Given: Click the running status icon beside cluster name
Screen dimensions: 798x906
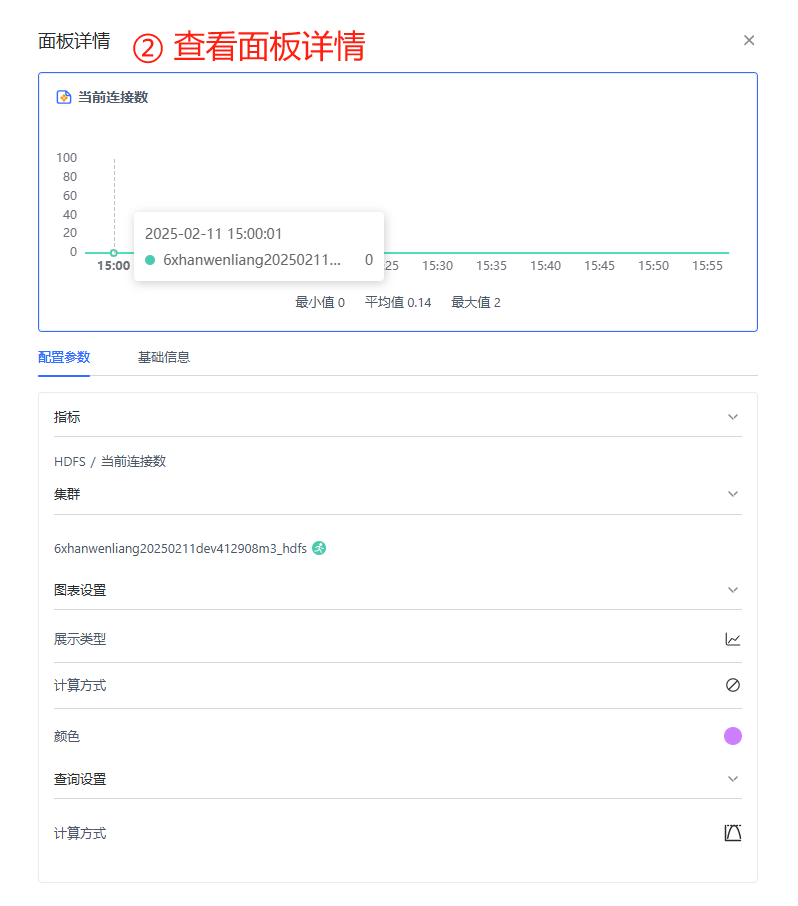Looking at the screenshot, I should click(319, 548).
